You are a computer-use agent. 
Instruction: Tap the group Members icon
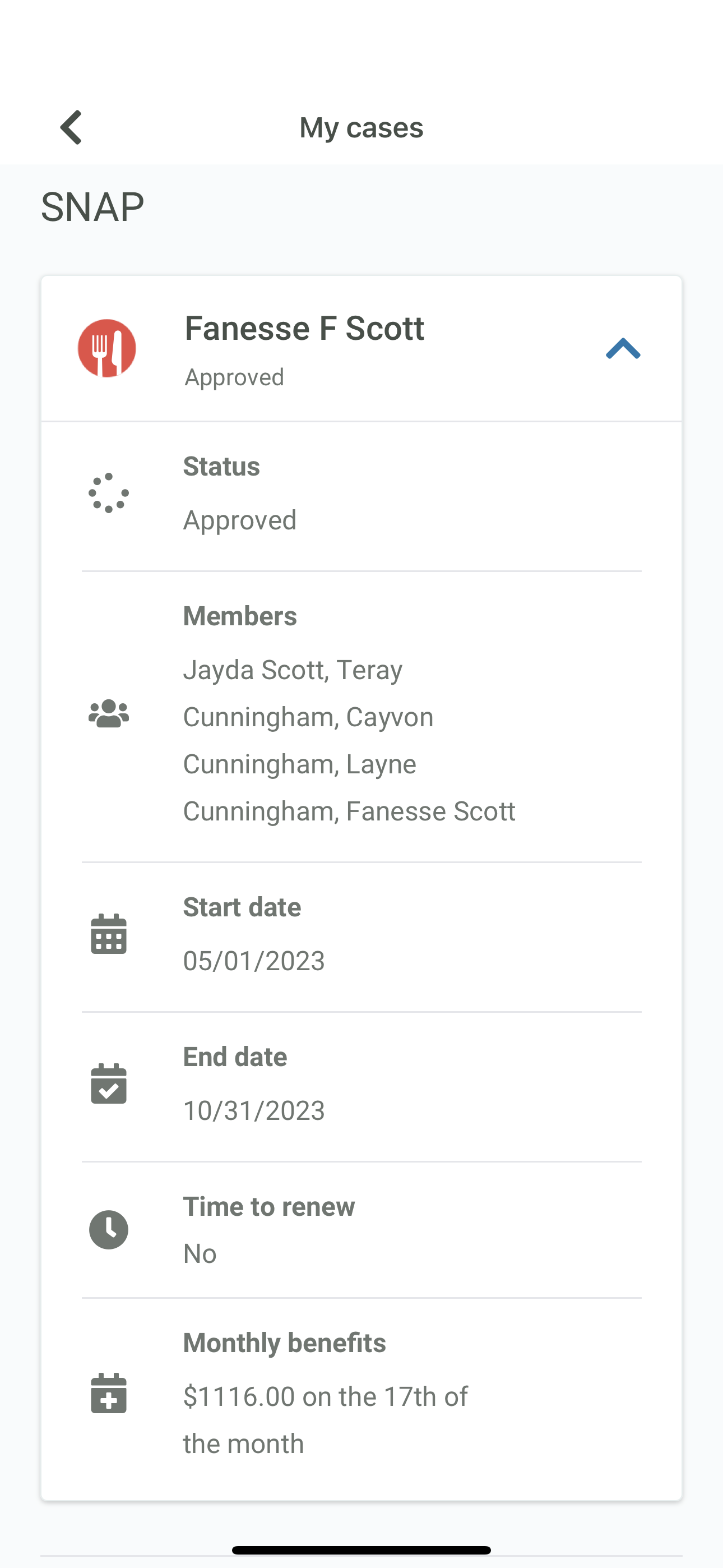point(109,713)
